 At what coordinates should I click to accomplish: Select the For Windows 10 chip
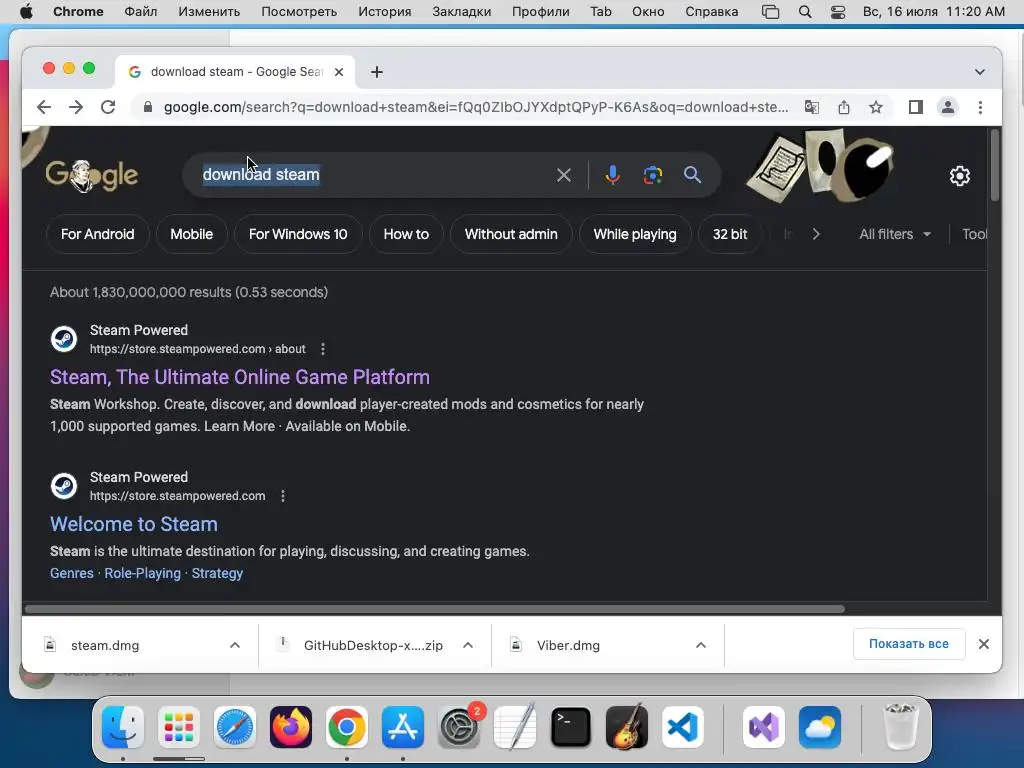tap(298, 234)
